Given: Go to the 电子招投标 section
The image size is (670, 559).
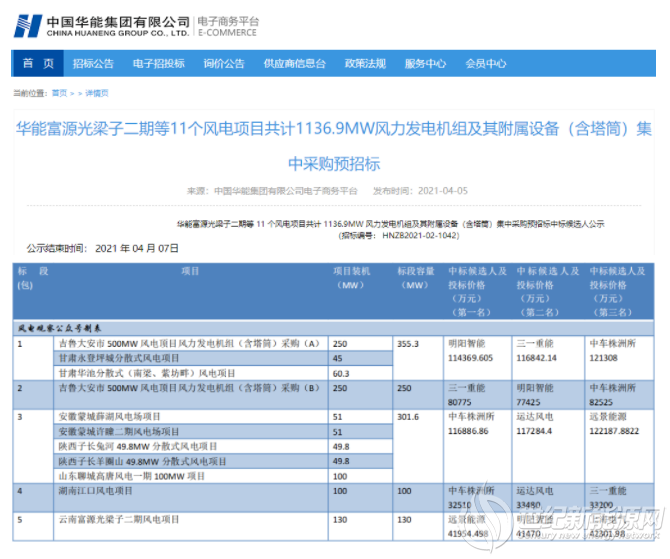Looking at the screenshot, I should (159, 64).
